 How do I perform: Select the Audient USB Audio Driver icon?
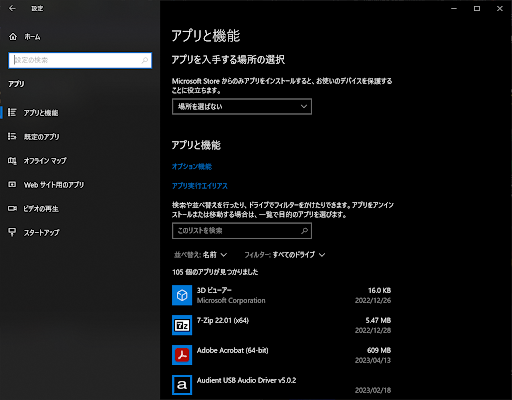point(182,385)
